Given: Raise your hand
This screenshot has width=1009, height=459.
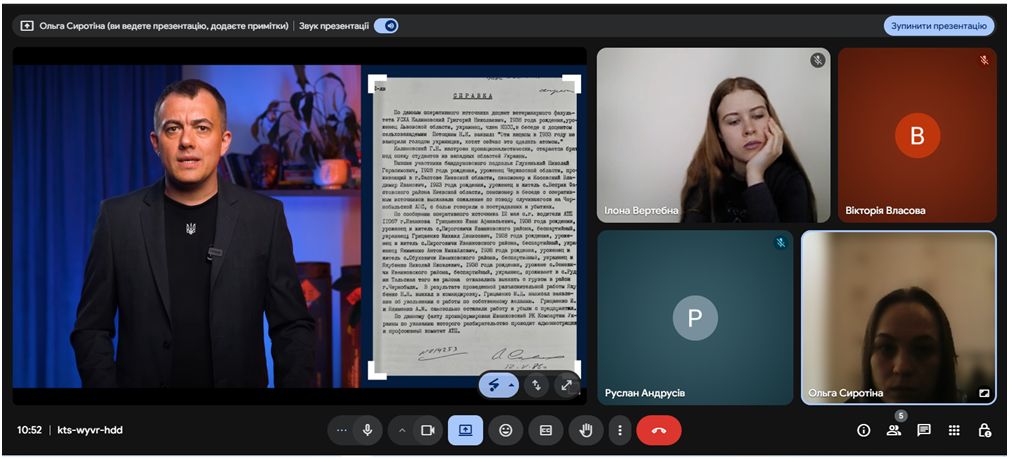Looking at the screenshot, I should coord(586,430).
